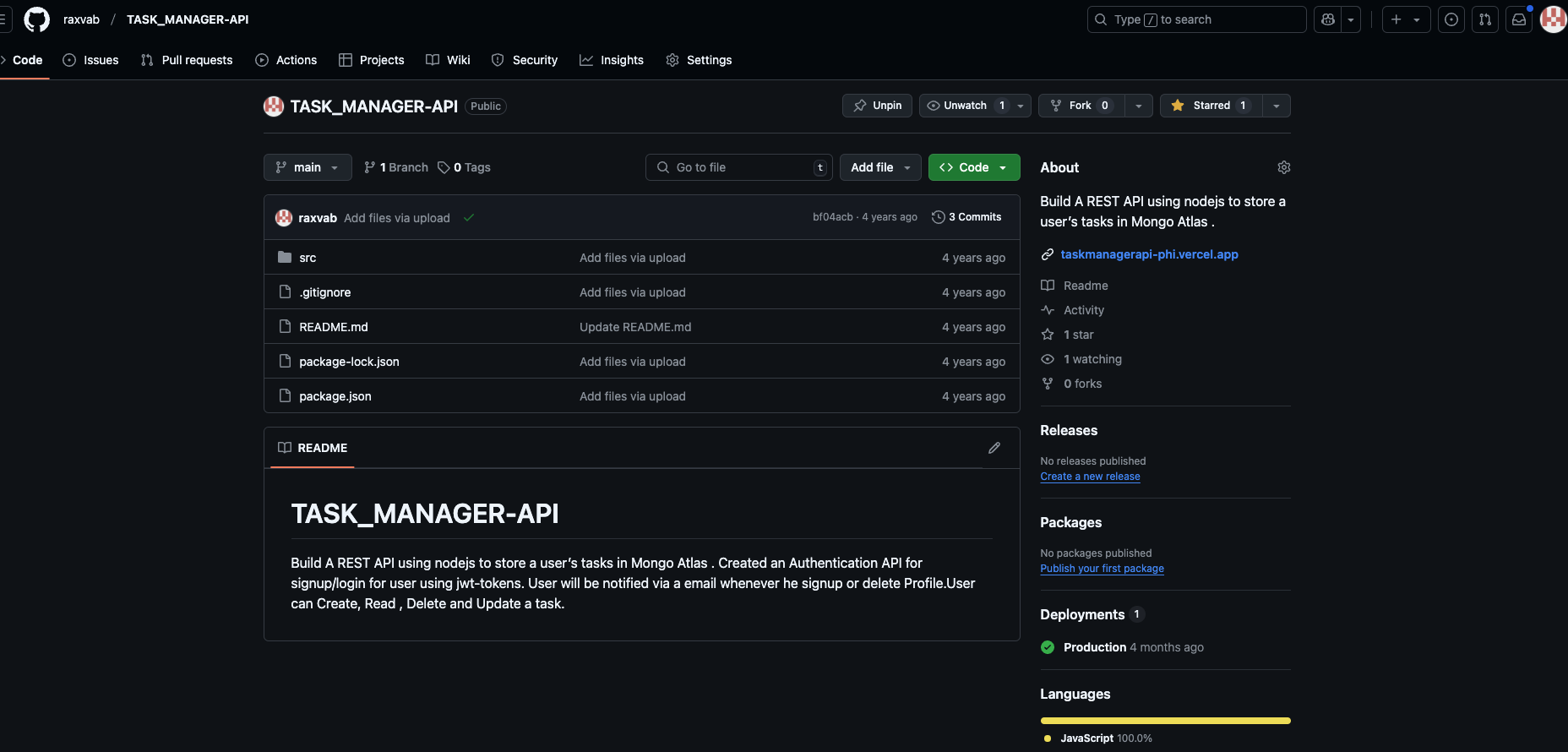
Task: Open the package.json file
Action: pos(335,396)
